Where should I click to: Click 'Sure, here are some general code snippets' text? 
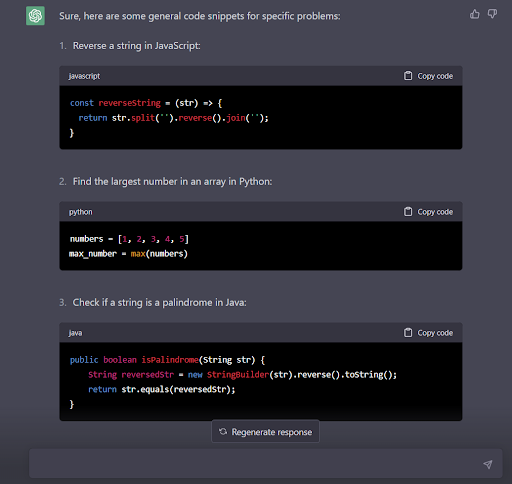152,16
